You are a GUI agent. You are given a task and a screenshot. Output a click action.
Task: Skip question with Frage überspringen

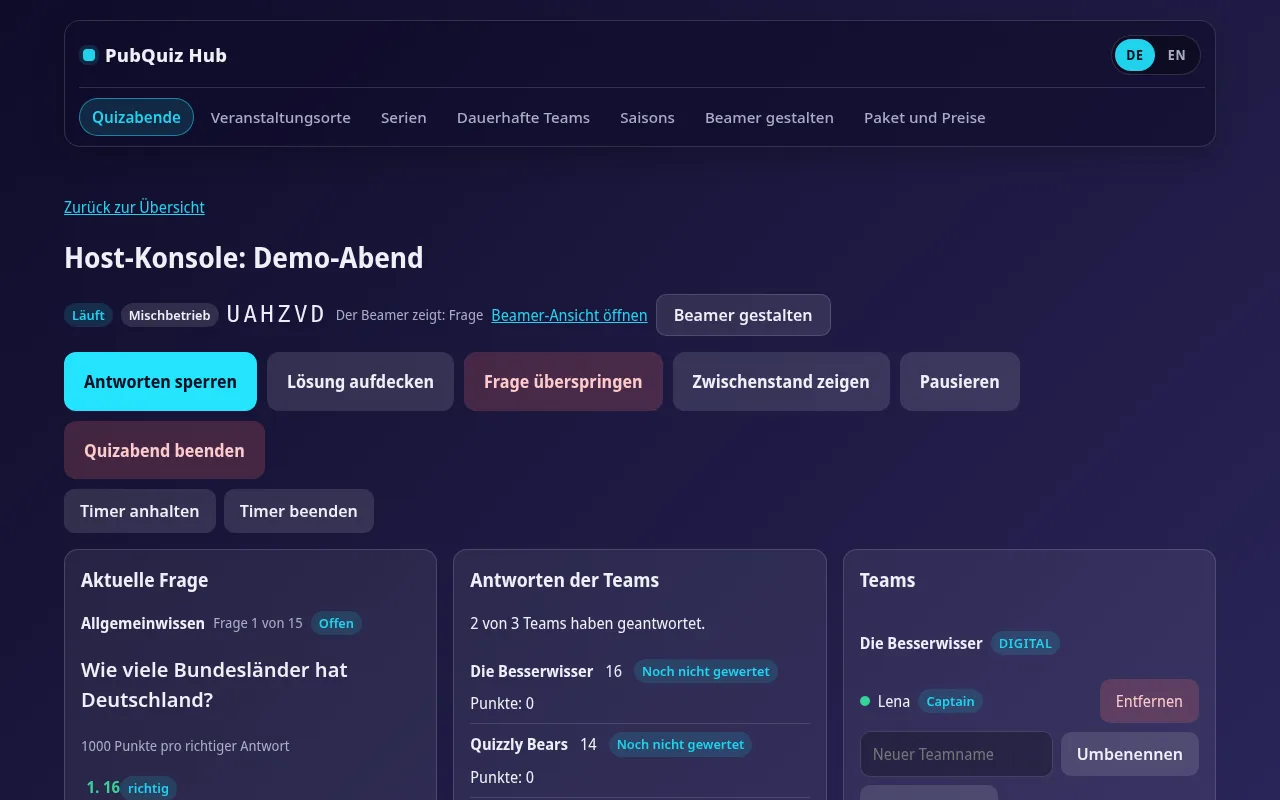pyautogui.click(x=563, y=381)
